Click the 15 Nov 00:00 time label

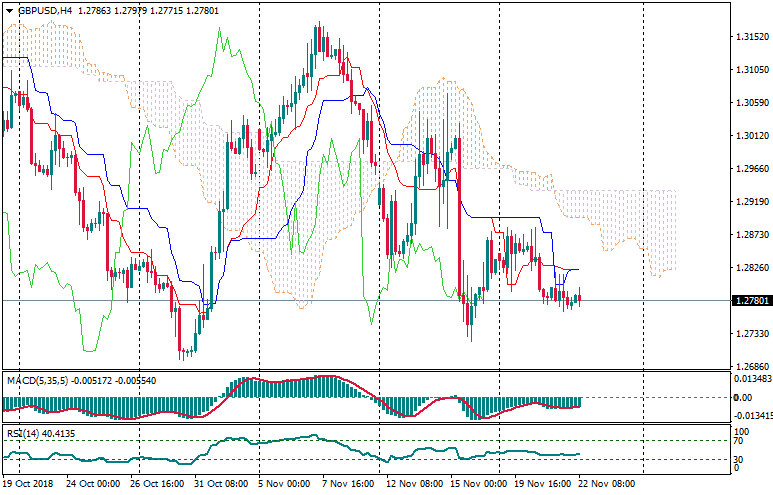coord(477,483)
